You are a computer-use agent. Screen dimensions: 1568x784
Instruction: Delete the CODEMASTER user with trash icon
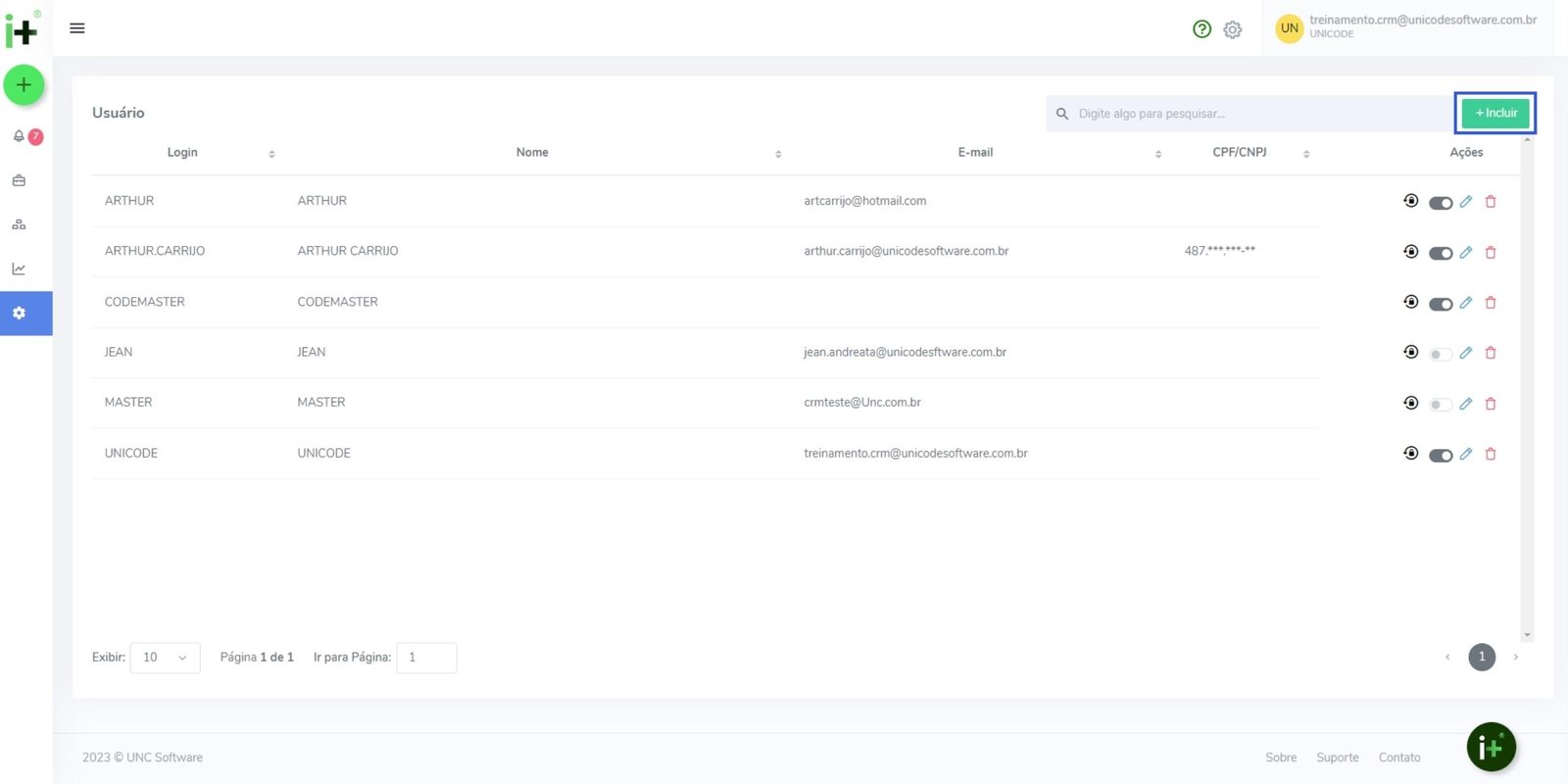pyautogui.click(x=1491, y=303)
